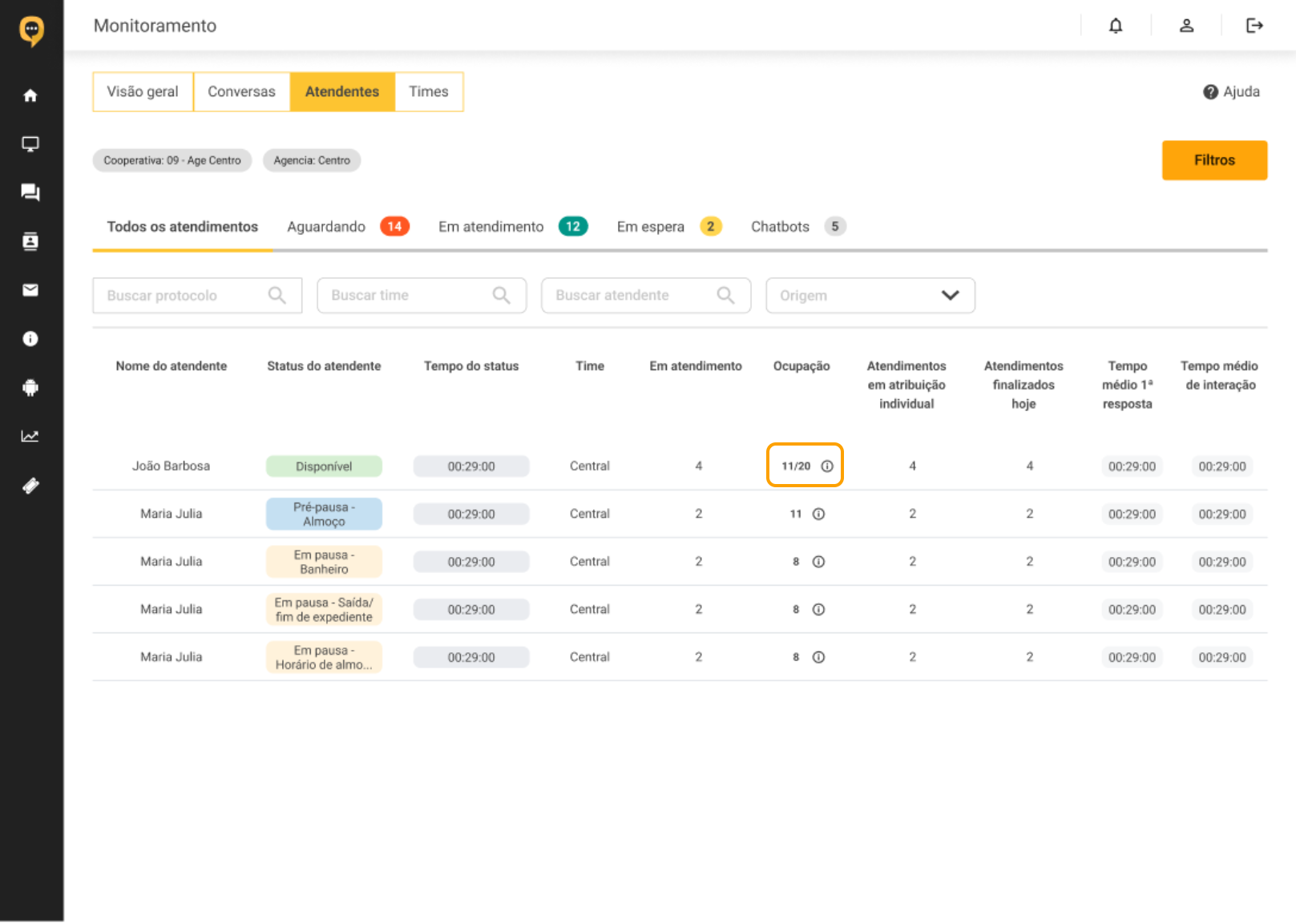Open the android robot sidebar icon
1296x924 pixels.
click(x=30, y=388)
